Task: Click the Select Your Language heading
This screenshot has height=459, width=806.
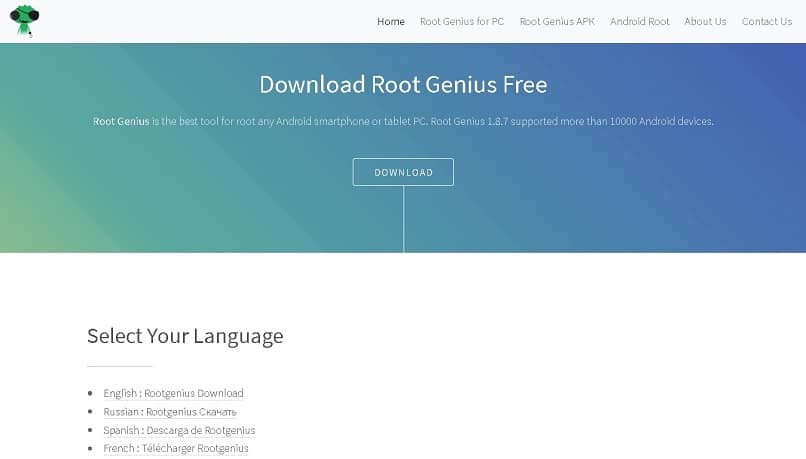Action: pyautogui.click(x=185, y=336)
